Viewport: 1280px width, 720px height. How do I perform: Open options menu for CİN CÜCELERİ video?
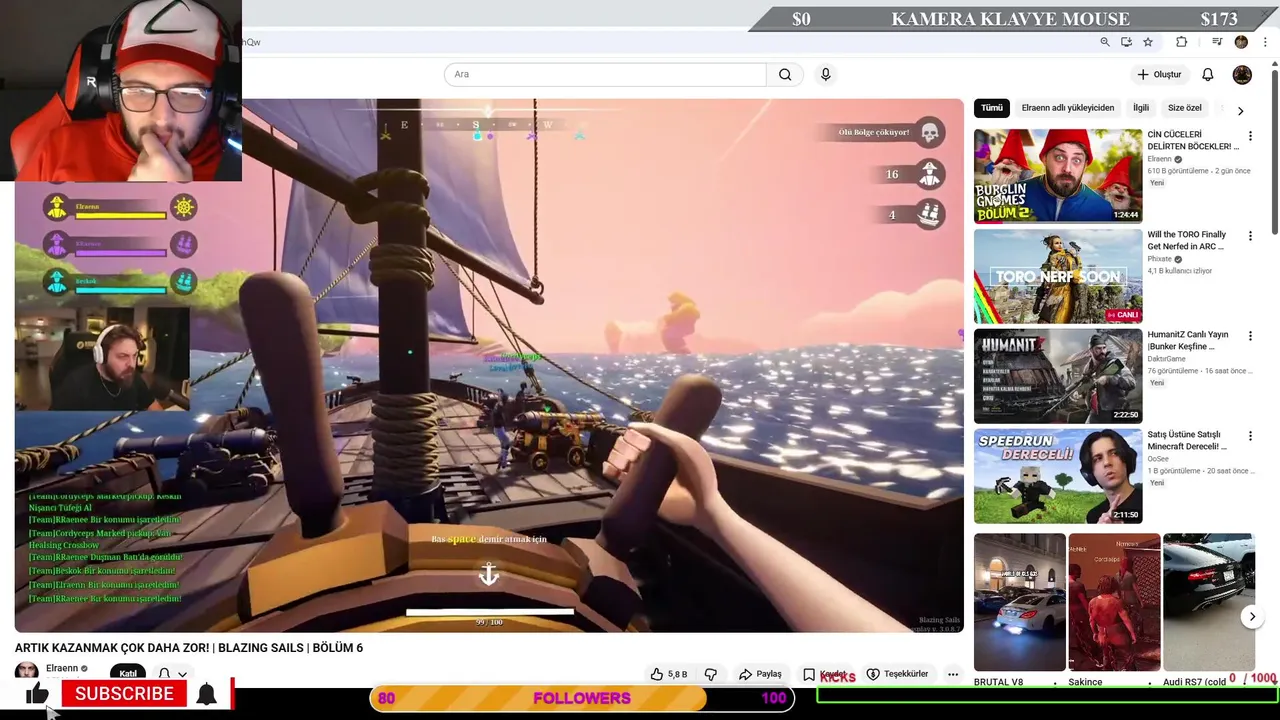(1249, 136)
